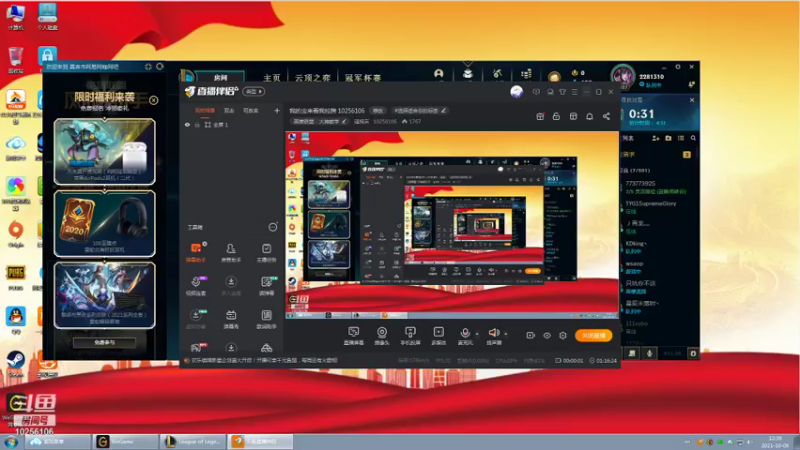Switch to the second scene tab
800x450 pixels.
click(229, 110)
